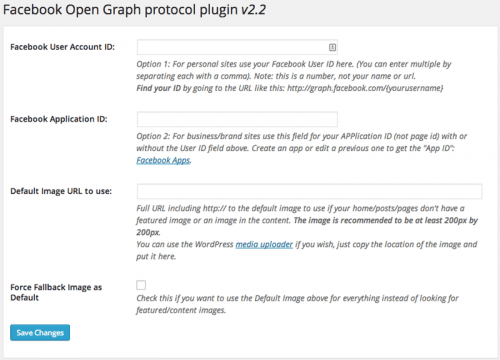Enable Force Fallback Image as Default checkbox
Viewport: 500px width, 360px height.
tap(141, 285)
